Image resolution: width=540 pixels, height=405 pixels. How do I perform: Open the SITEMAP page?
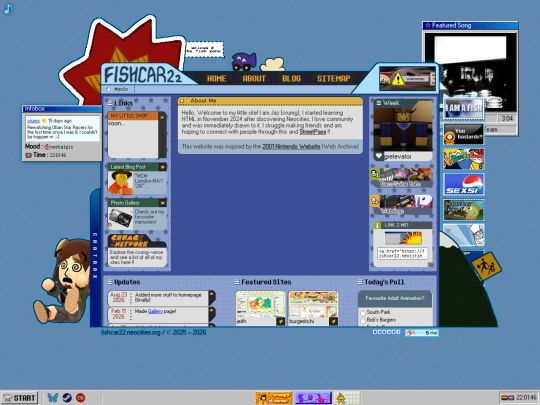[x=333, y=79]
